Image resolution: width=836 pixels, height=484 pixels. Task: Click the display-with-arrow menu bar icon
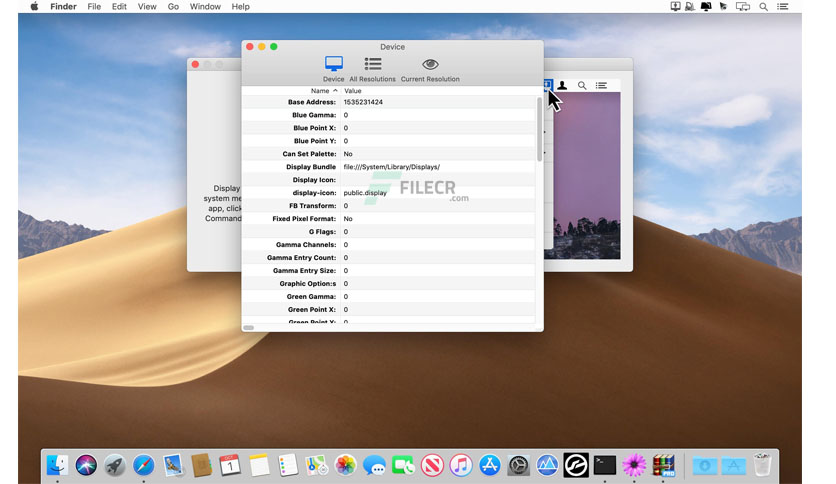pos(675,6)
